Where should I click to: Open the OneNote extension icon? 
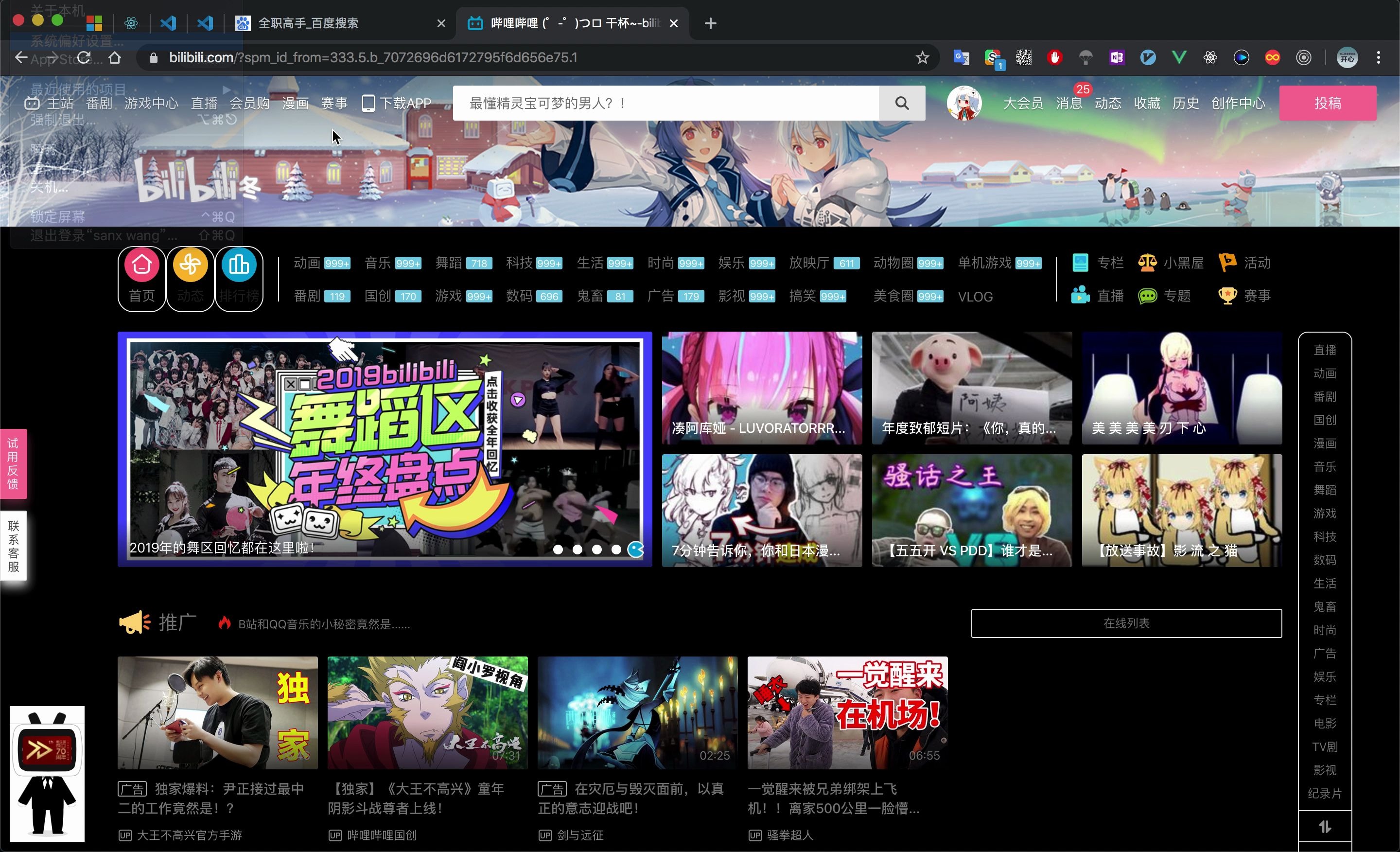(x=1117, y=57)
